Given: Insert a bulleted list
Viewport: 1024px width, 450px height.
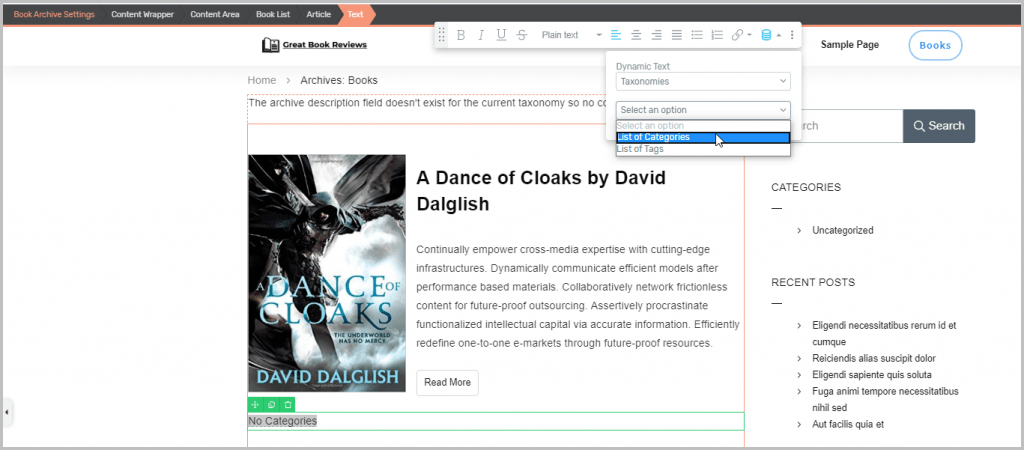Looking at the screenshot, I should (697, 35).
